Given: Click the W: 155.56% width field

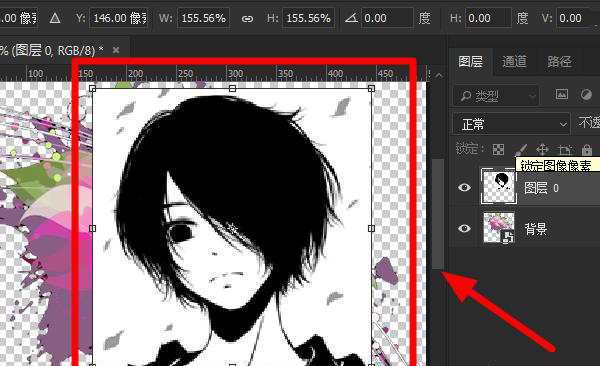Looking at the screenshot, I should (x=204, y=18).
